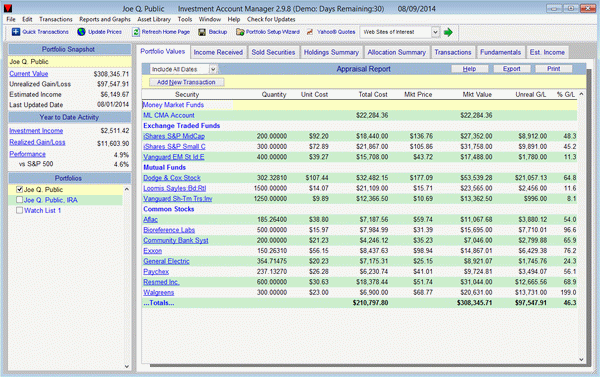Open the Performance link
Image resolution: width=600 pixels, height=377 pixels.
[27, 154]
